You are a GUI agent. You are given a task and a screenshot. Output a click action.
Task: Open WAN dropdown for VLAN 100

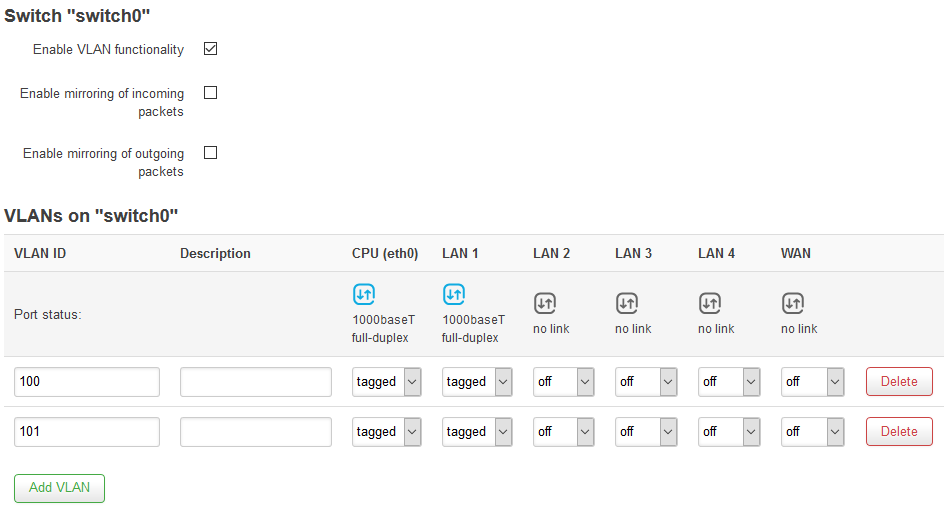(x=812, y=382)
